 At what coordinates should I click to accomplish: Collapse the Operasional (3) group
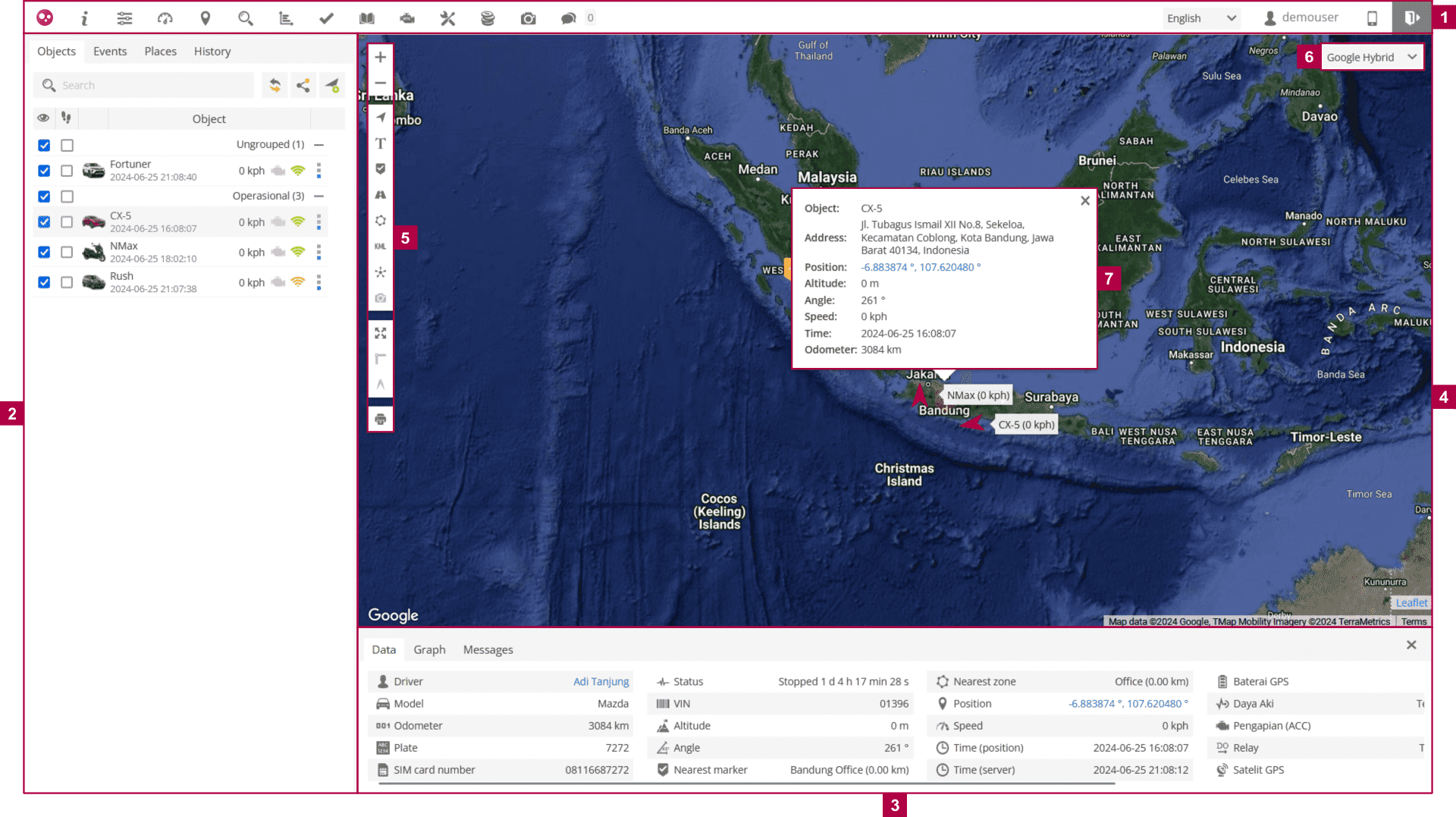(319, 196)
